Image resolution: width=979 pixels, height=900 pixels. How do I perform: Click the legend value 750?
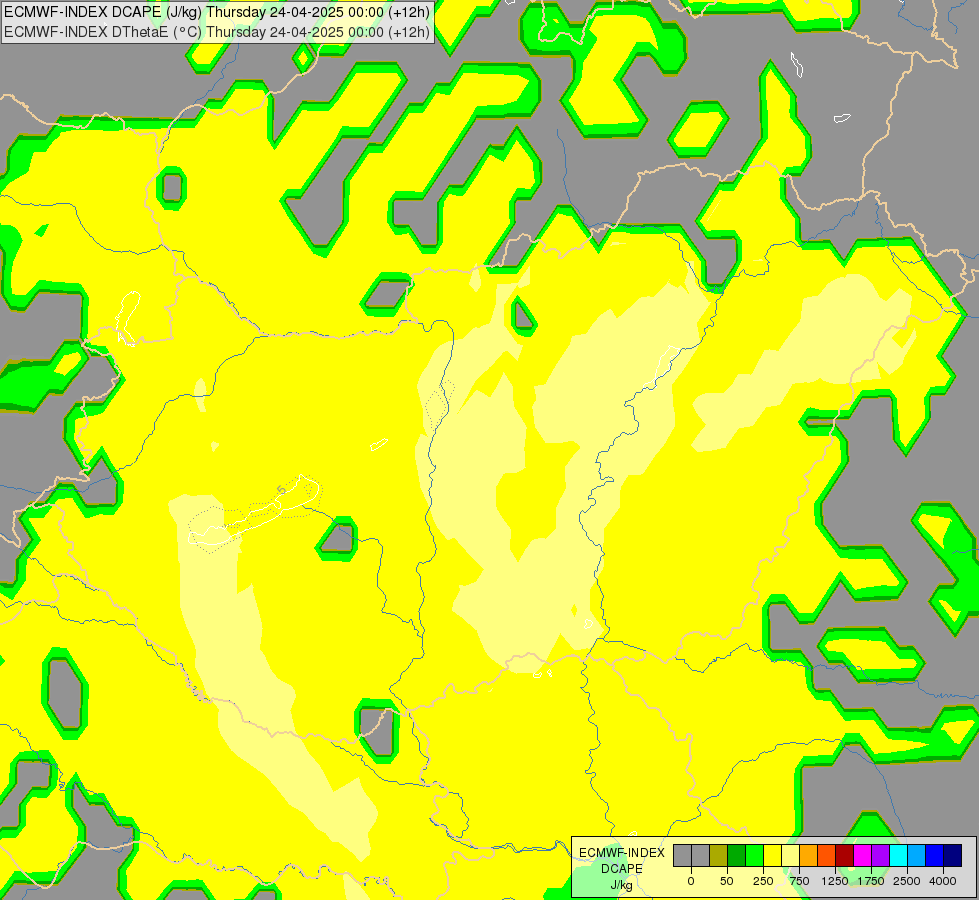[x=799, y=881]
